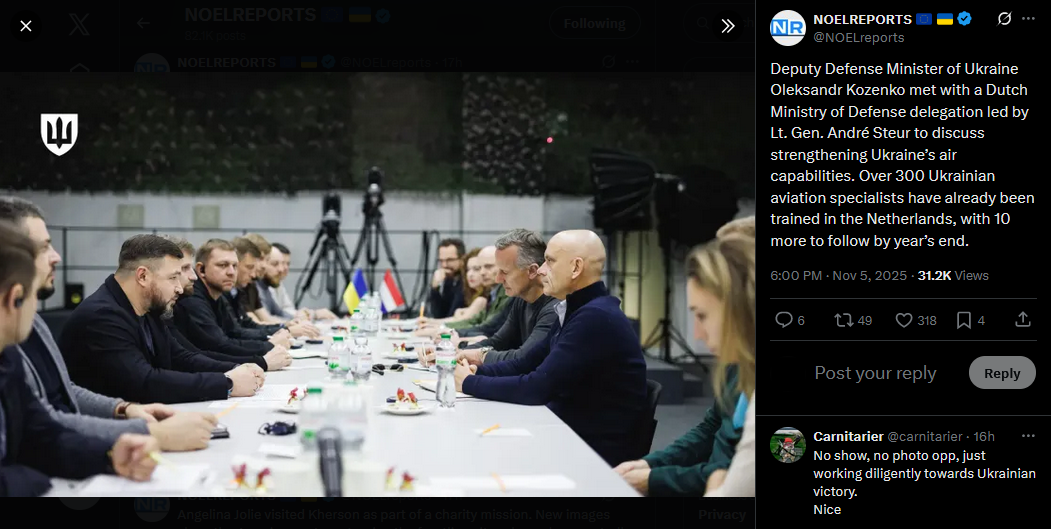The image size is (1051, 529).
Task: Click the blue verified badge icon
Action: (x=964, y=19)
